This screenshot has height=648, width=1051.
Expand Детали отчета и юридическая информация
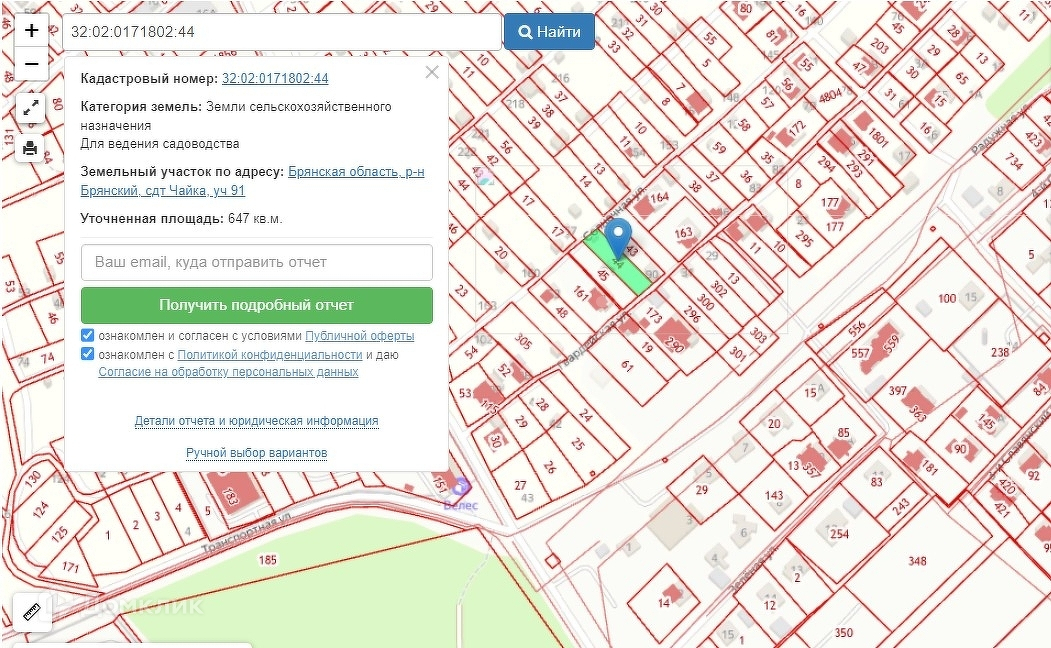click(x=256, y=421)
